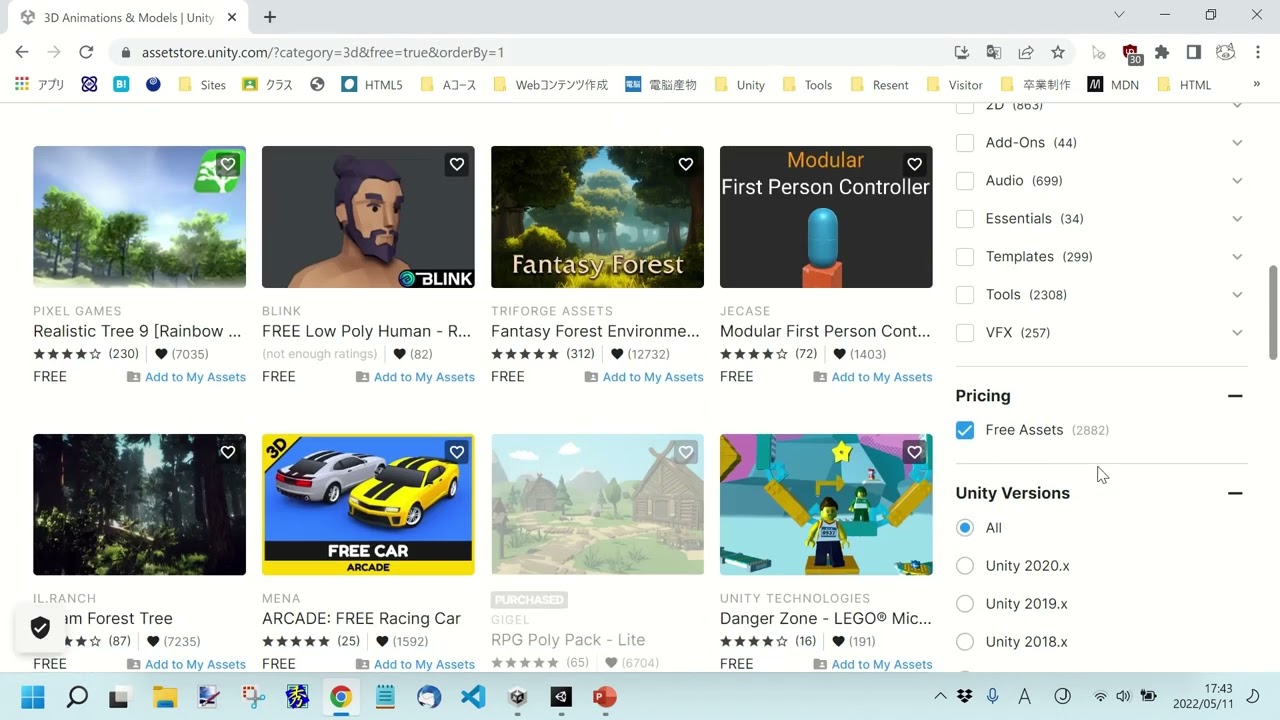The width and height of the screenshot is (1280, 720).
Task: Collapse the Unity Versions filter section
Action: coord(1235,493)
